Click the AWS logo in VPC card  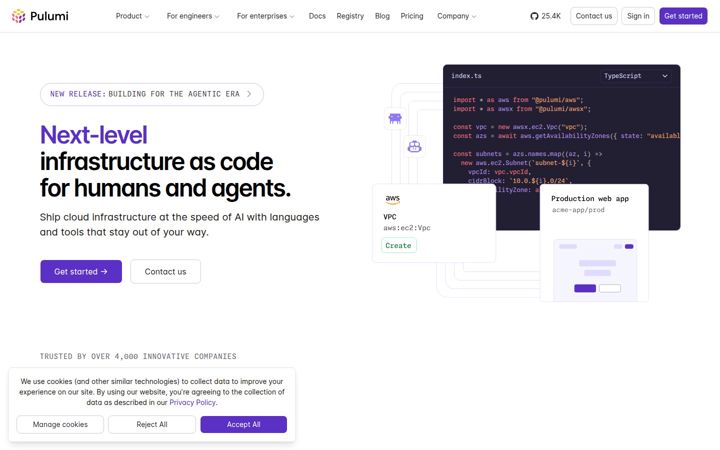pos(393,199)
